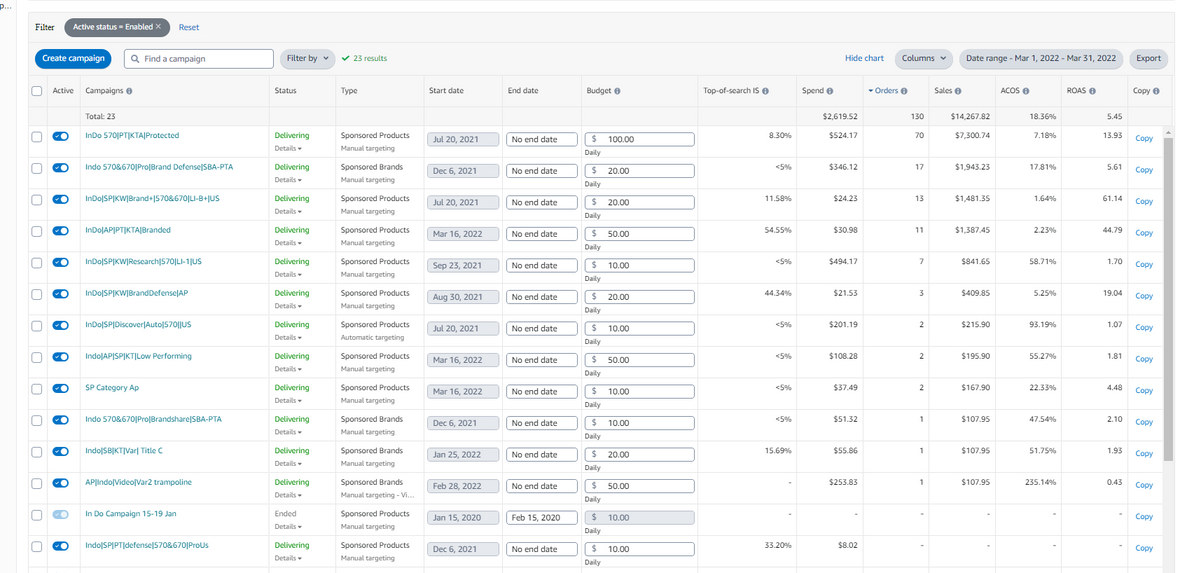Image resolution: width=1180 pixels, height=573 pixels.
Task: Click the Hide chart link
Action: pyautogui.click(x=864, y=59)
